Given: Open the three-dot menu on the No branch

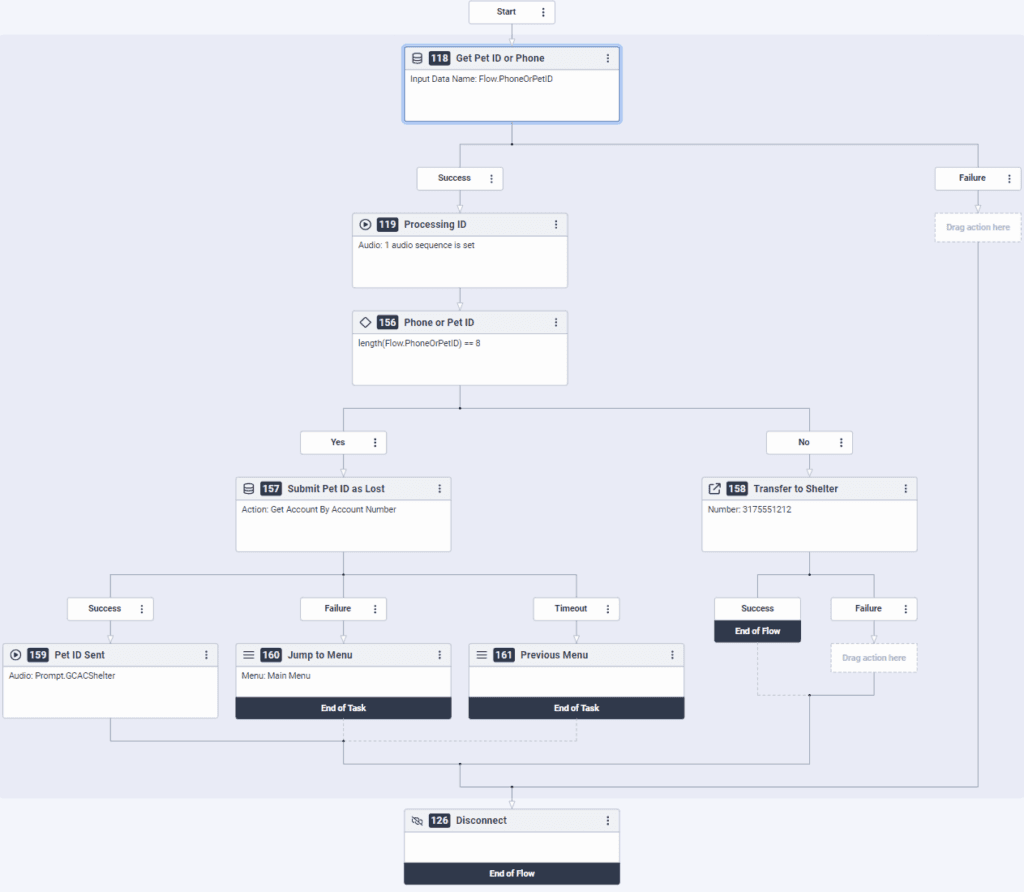Looking at the screenshot, I should [843, 442].
